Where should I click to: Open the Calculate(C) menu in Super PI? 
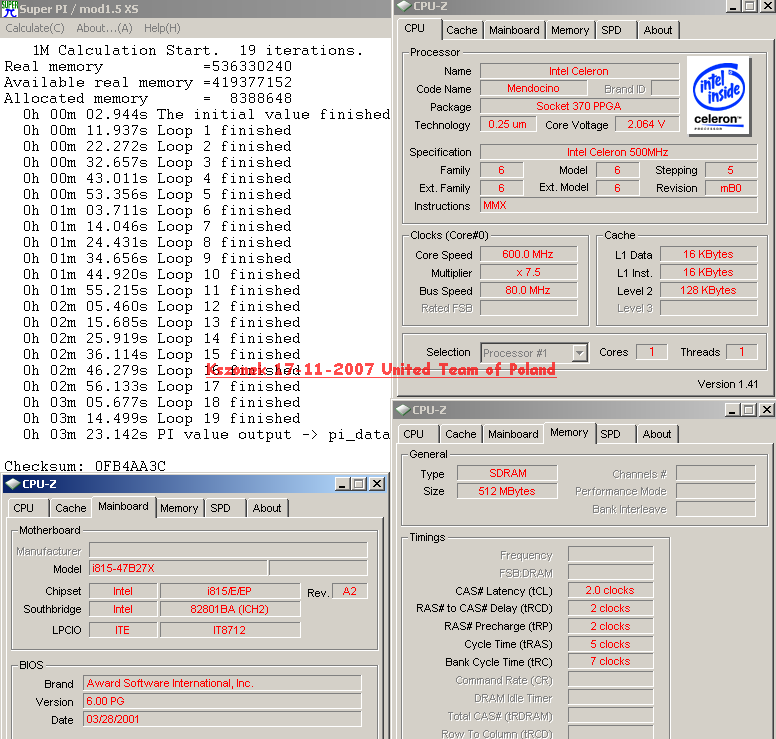[35, 28]
